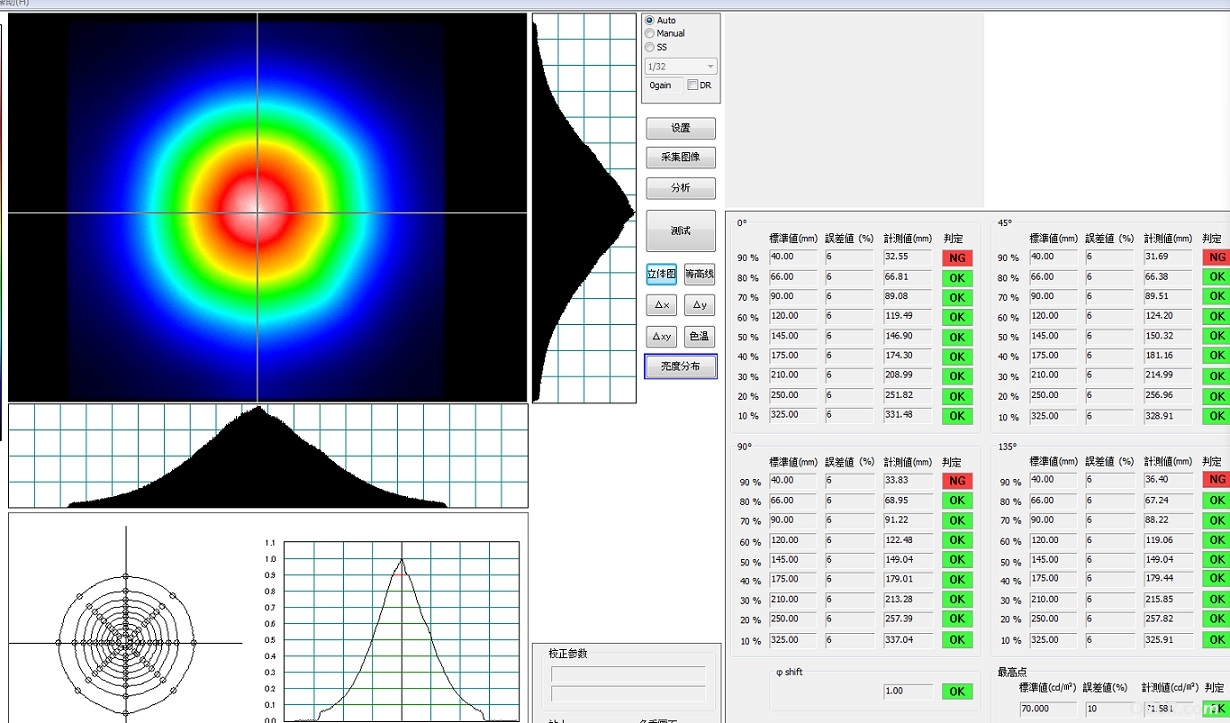Image resolution: width=1230 pixels, height=723 pixels.
Task: Click 45° 10% measured value 328.91
Action: click(x=1169, y=415)
